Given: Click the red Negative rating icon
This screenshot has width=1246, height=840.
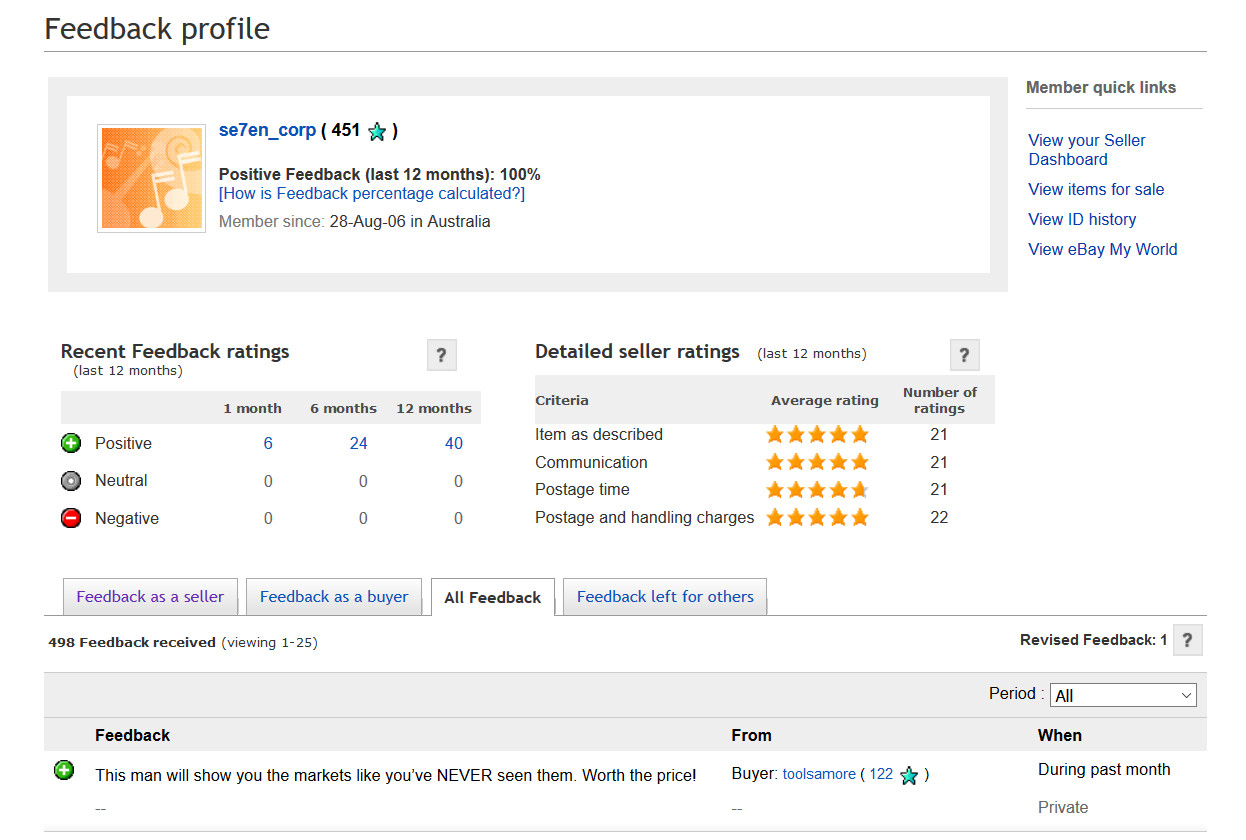Looking at the screenshot, I should point(71,518).
